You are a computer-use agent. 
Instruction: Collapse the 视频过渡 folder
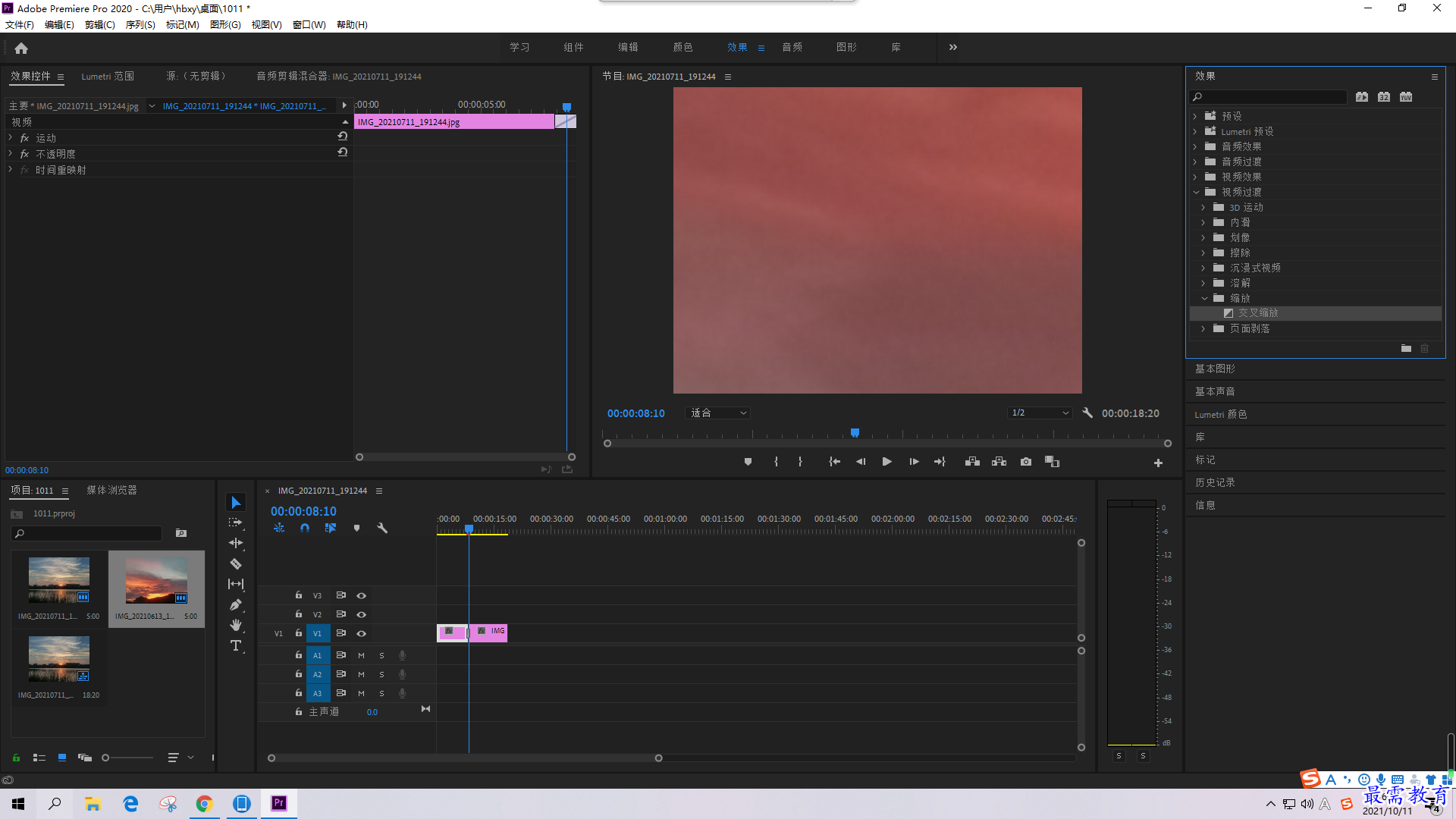click(x=1196, y=192)
